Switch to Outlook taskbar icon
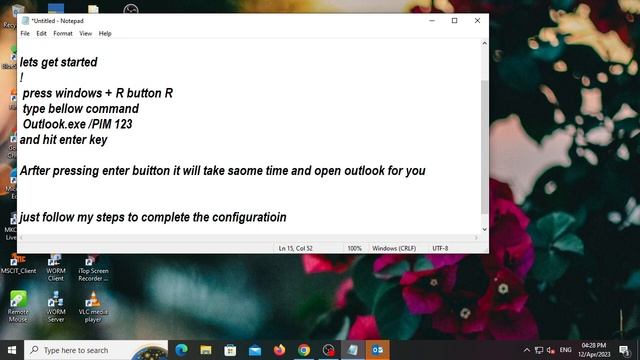This screenshot has width=640, height=360. [x=377, y=350]
